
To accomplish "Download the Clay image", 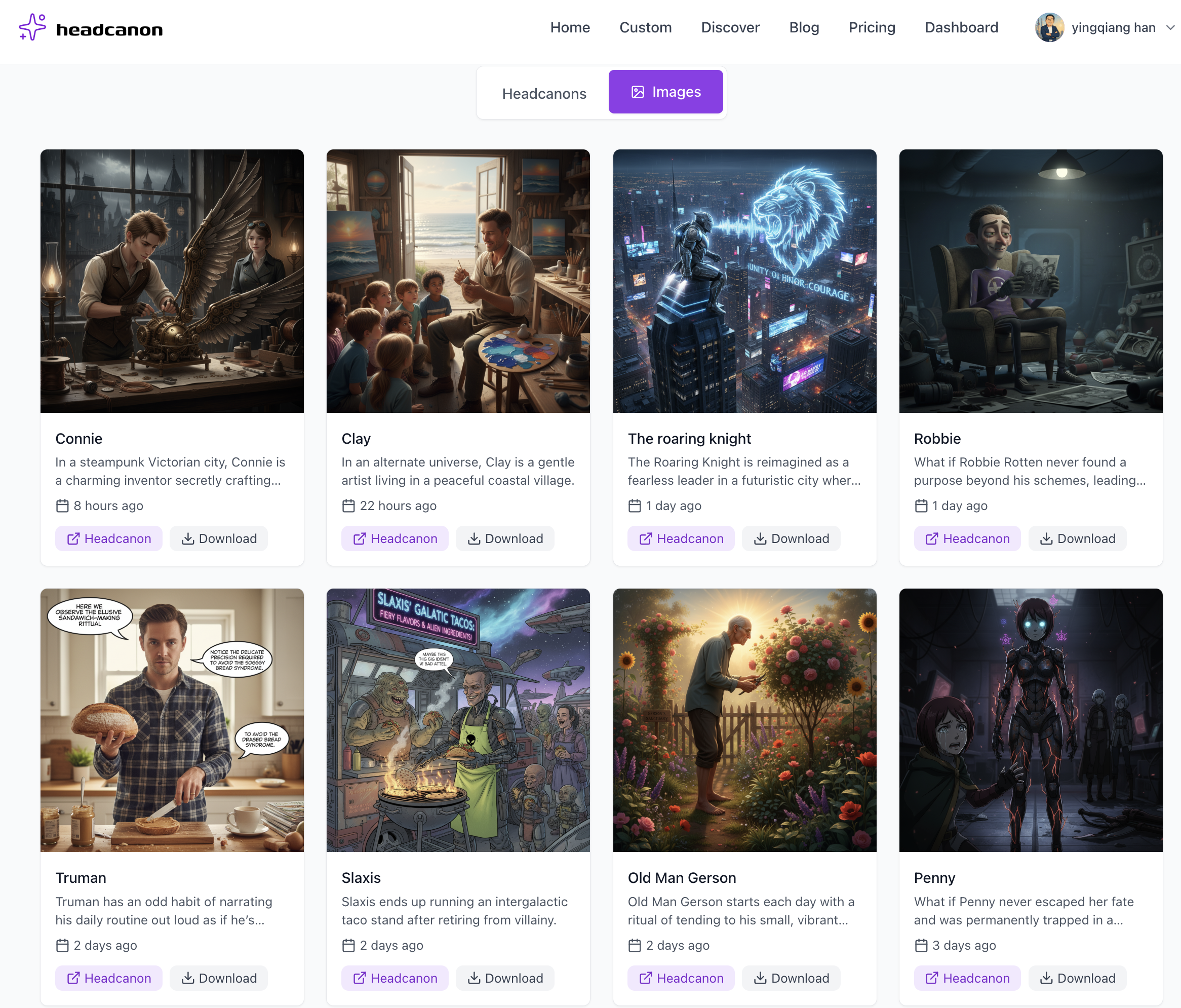I will 505,538.
